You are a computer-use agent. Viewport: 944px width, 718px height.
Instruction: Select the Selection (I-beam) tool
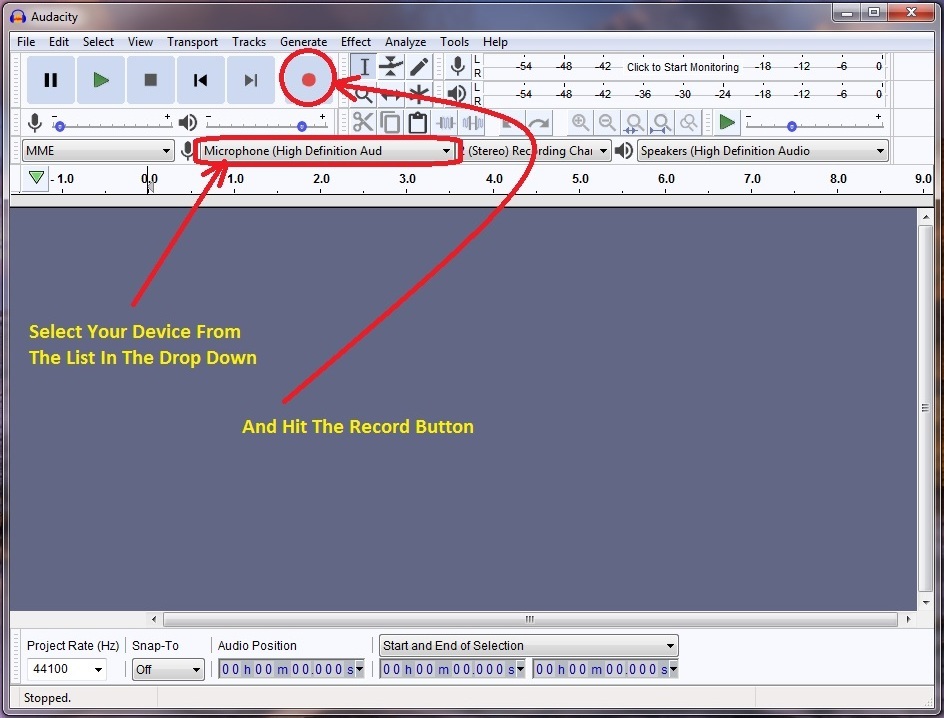click(364, 66)
